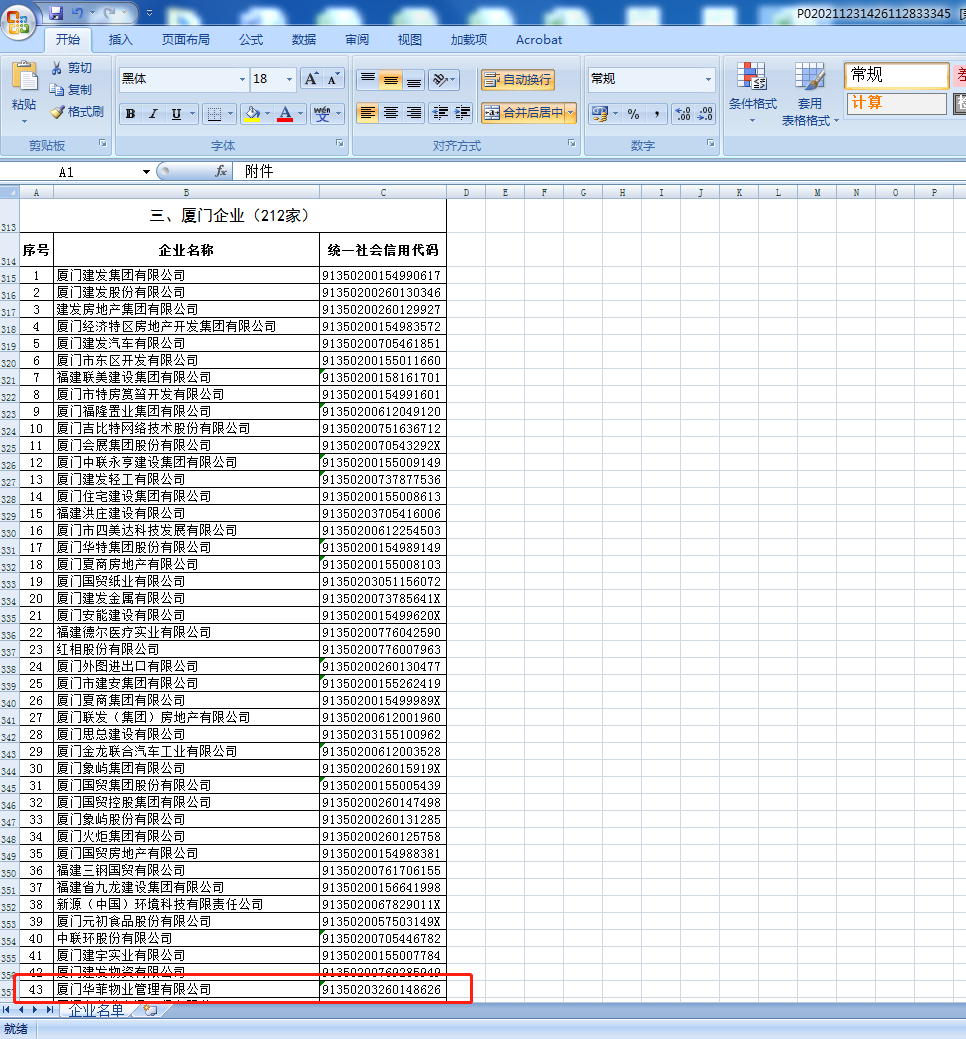
Task: Open the Office button menu
Action: [18, 21]
